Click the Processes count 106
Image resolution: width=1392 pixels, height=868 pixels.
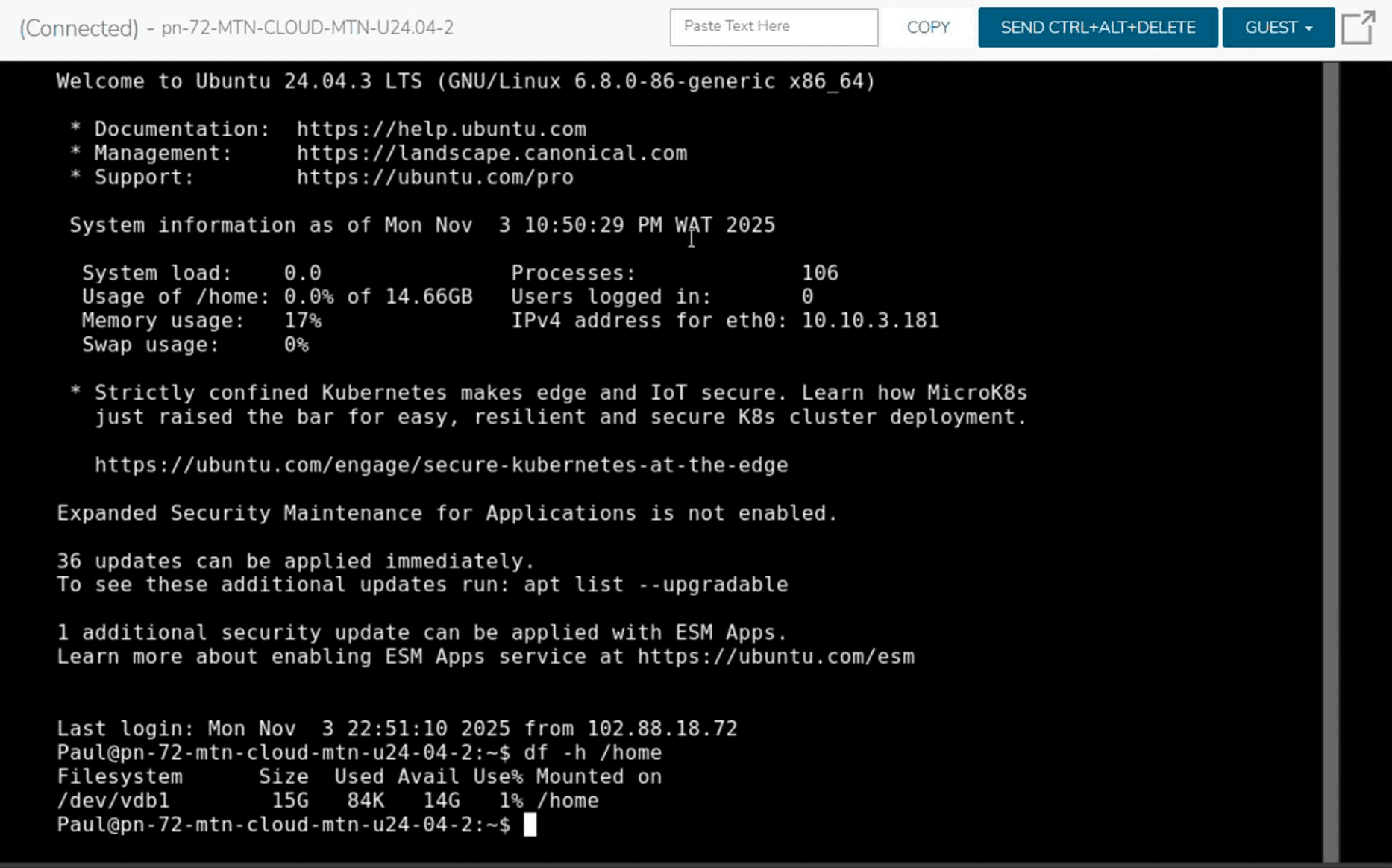coord(820,273)
